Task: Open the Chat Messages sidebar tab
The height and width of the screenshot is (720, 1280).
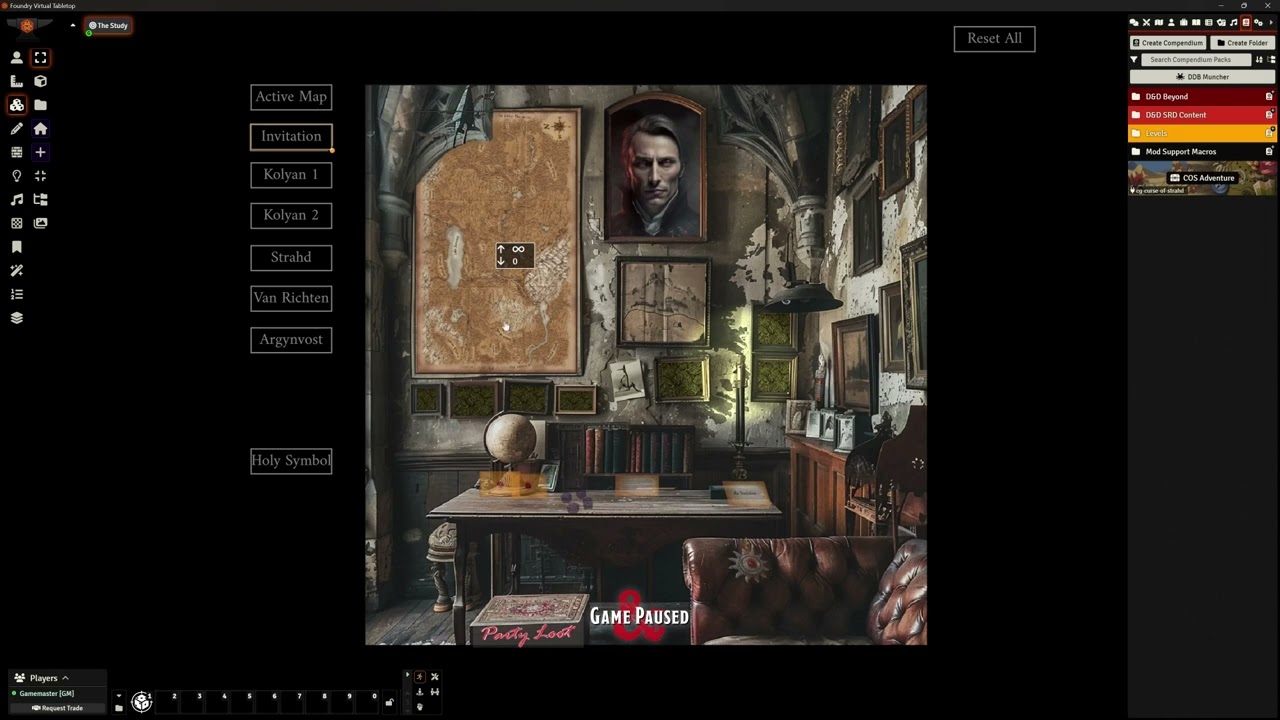Action: [x=1134, y=23]
